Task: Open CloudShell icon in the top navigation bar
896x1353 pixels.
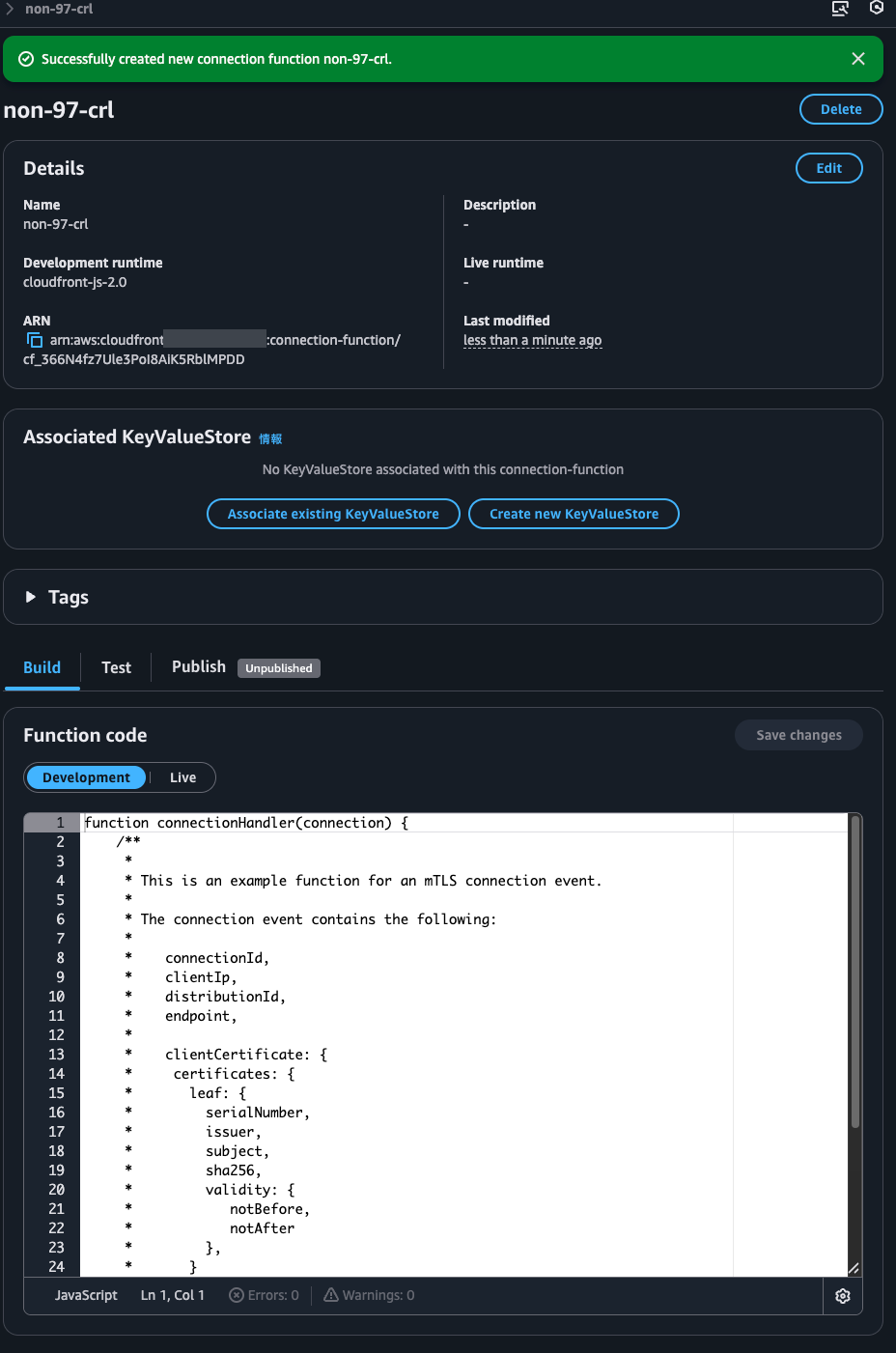Action: coord(839,9)
